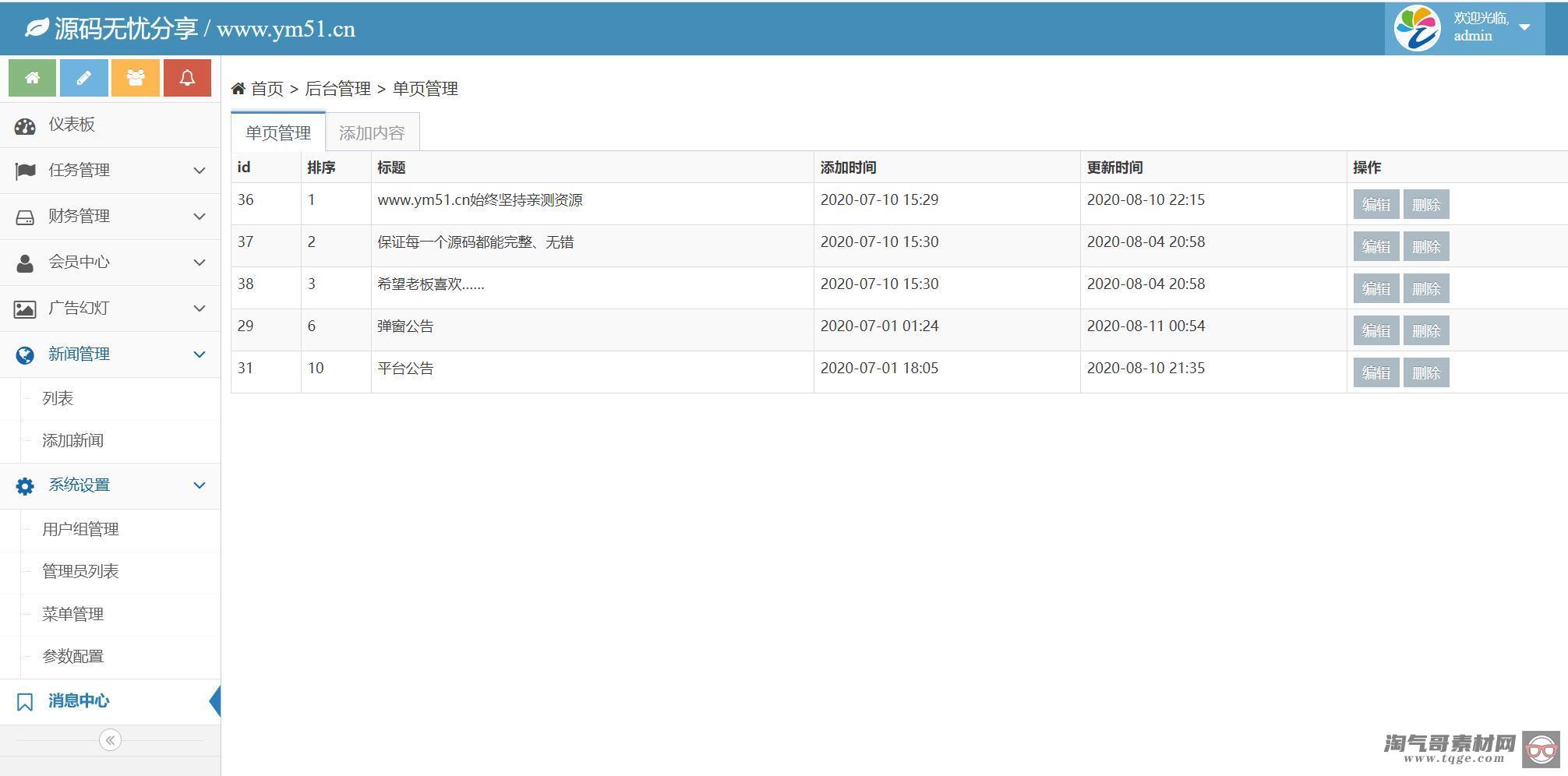The width and height of the screenshot is (1568, 776).
Task: Click the home icon in breadcrumb
Action: tap(238, 88)
